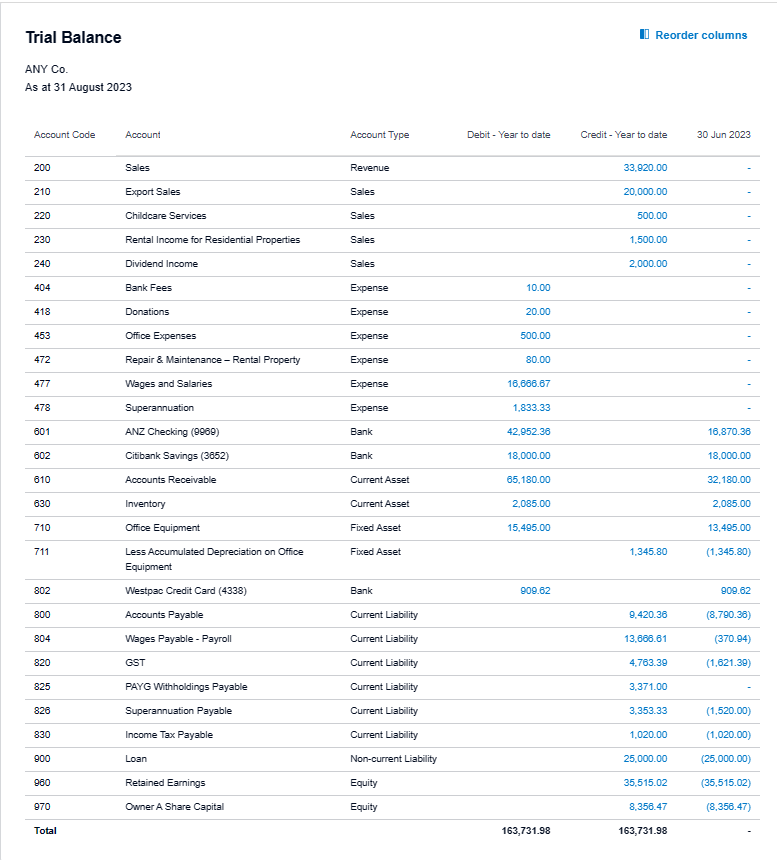Open Wages and Salaries debit 16,666.67
Viewport: 777px width, 860px height.
[x=529, y=384]
